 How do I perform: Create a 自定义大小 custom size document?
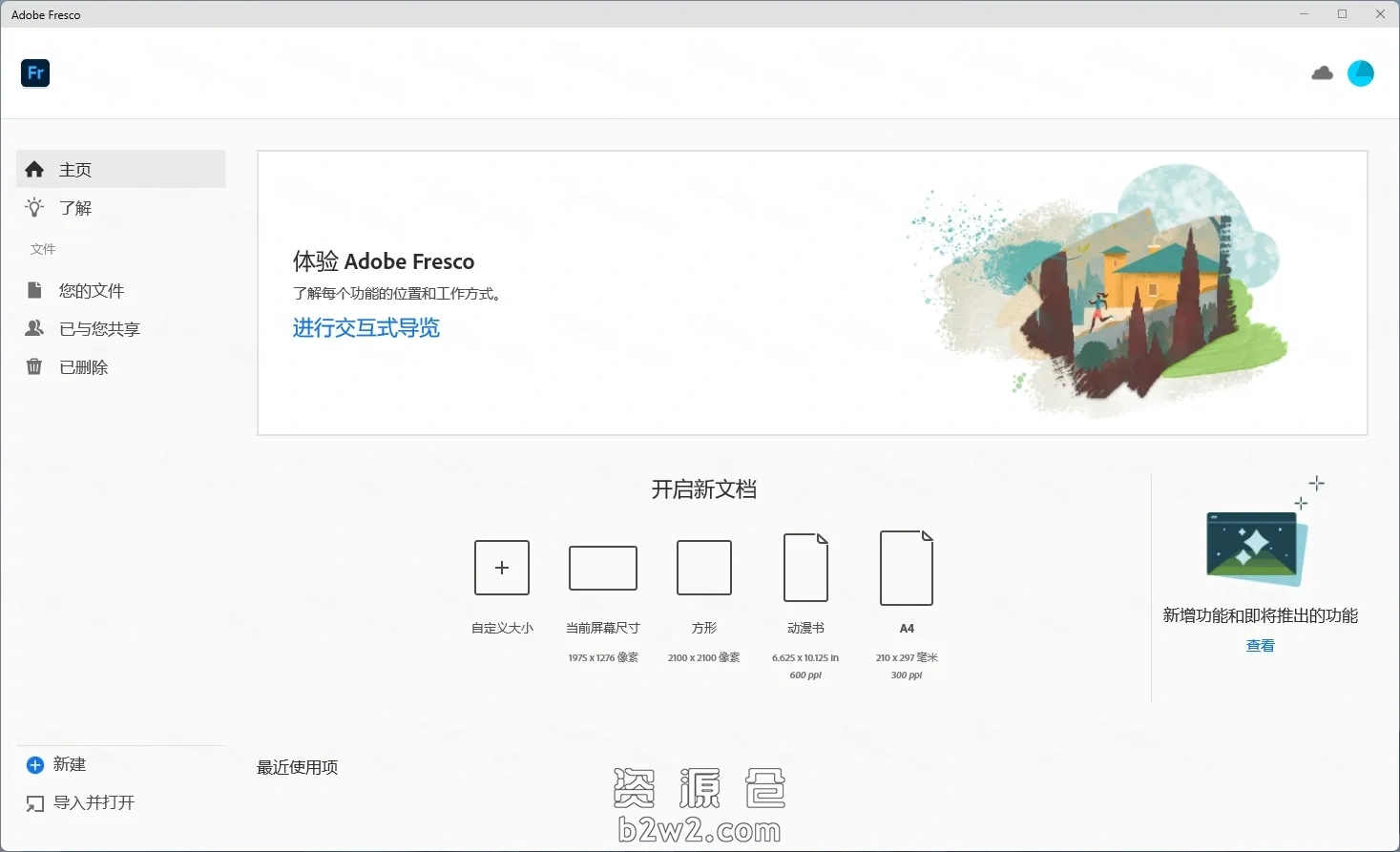pyautogui.click(x=502, y=568)
